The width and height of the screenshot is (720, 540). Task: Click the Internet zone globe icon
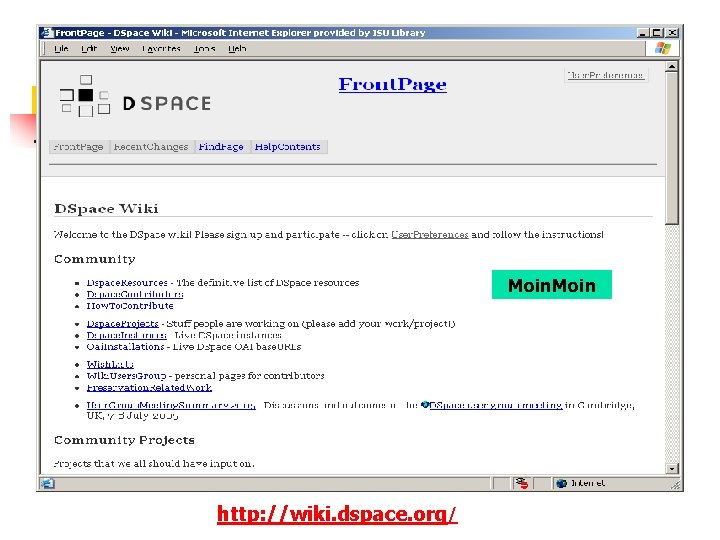(x=561, y=483)
